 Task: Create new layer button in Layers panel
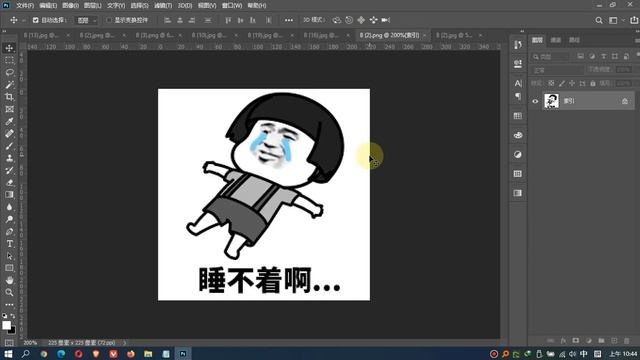click(x=614, y=340)
